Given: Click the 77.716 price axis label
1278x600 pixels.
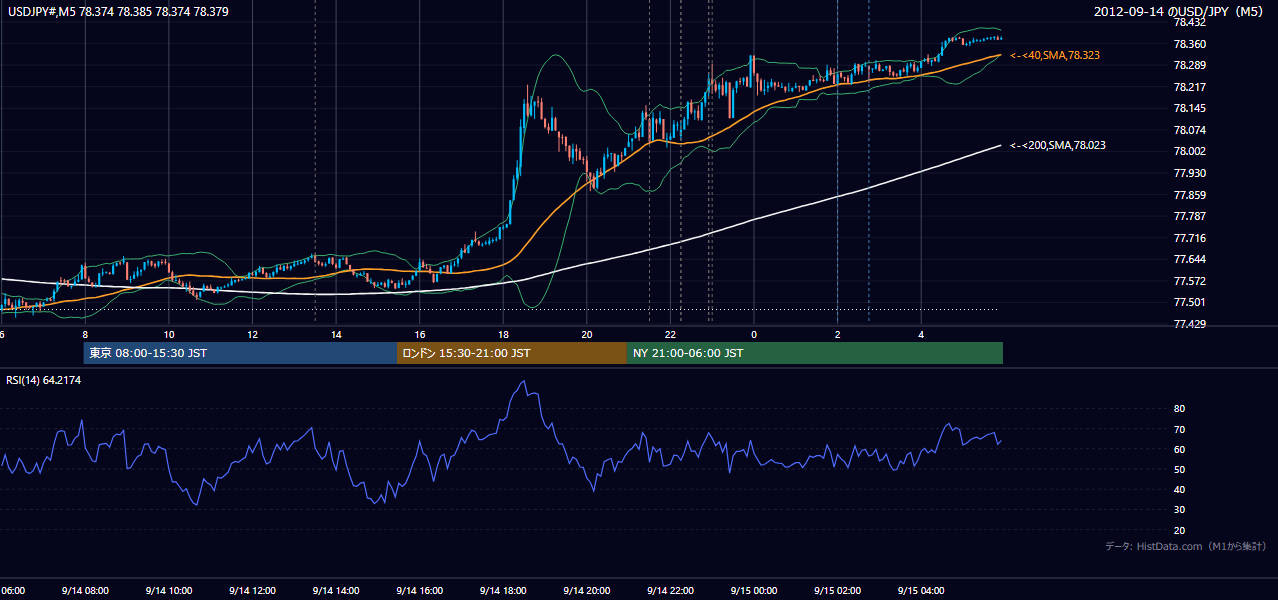Looking at the screenshot, I should click(1189, 238).
